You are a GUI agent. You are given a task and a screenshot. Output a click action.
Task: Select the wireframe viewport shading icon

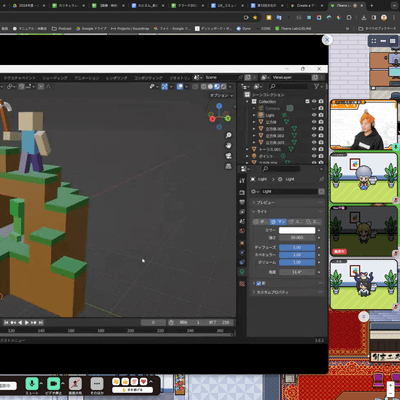point(204,87)
